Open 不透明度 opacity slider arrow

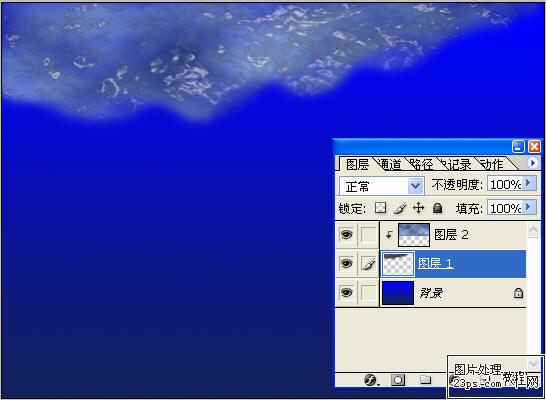(x=529, y=183)
